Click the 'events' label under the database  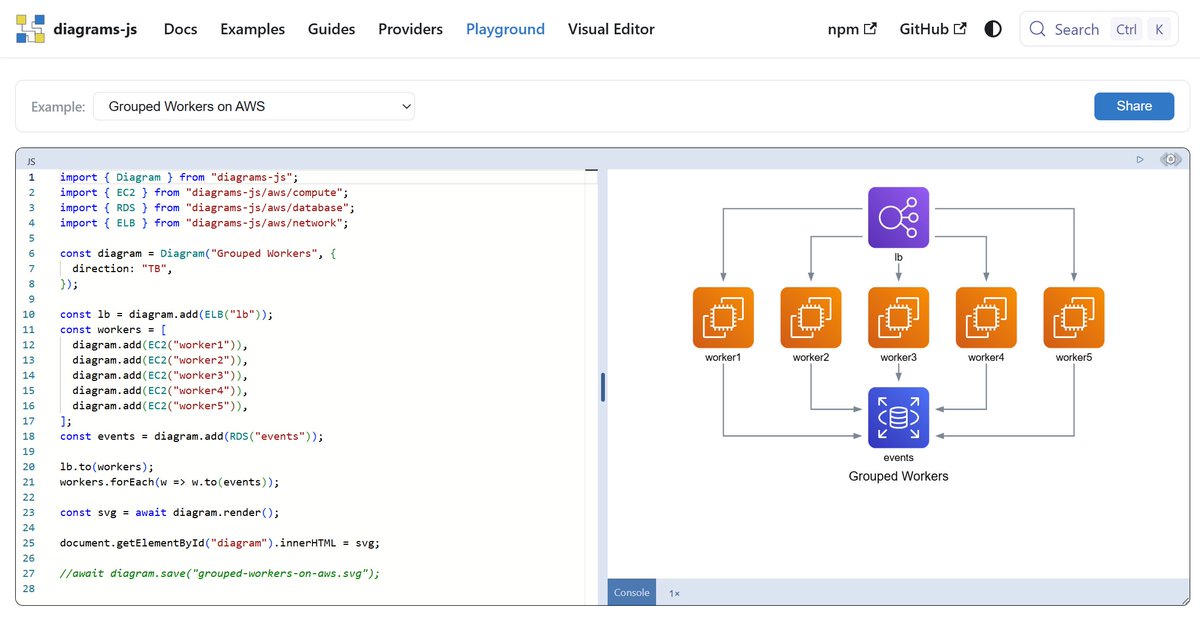[898, 457]
